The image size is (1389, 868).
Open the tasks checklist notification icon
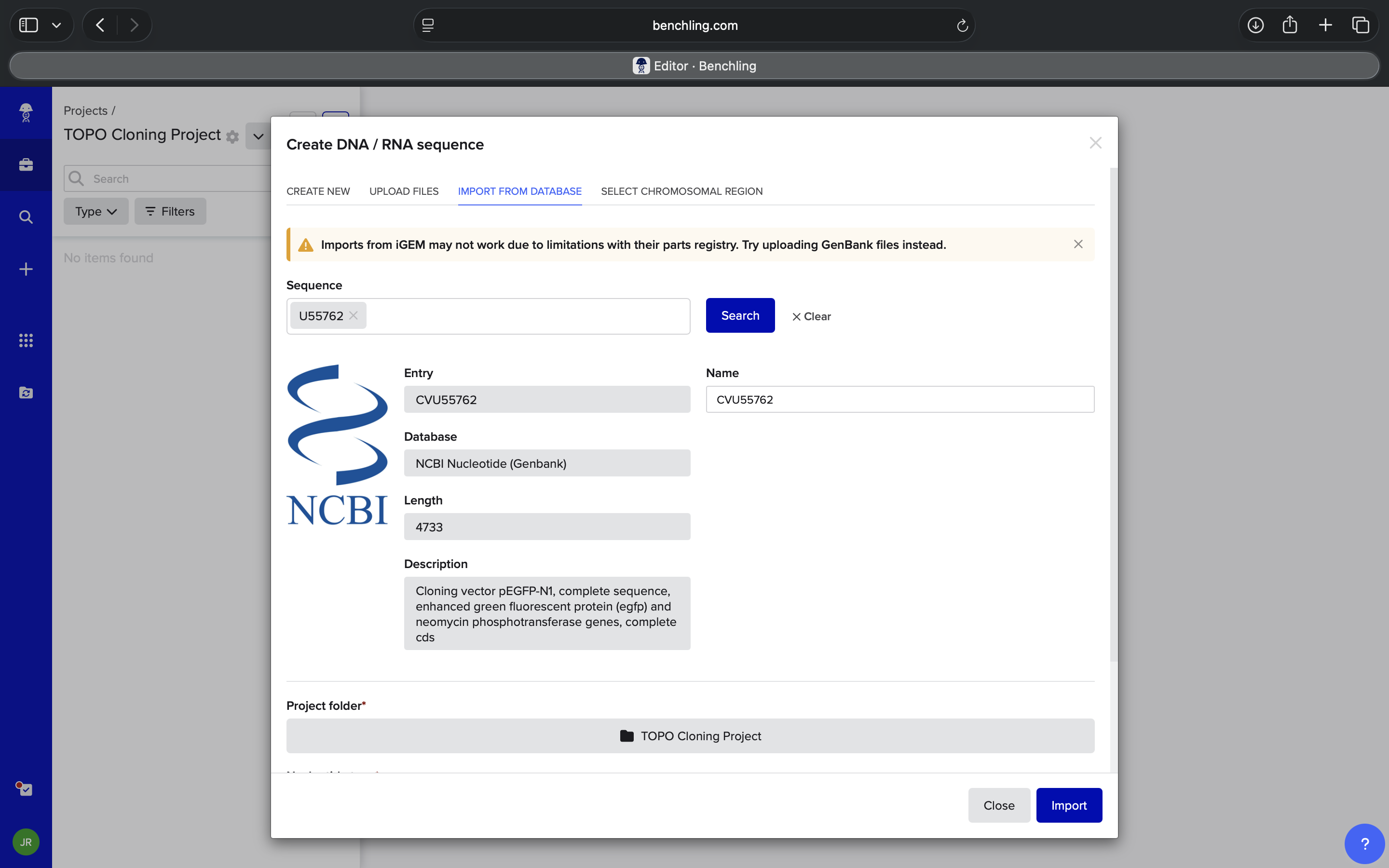pos(24,789)
